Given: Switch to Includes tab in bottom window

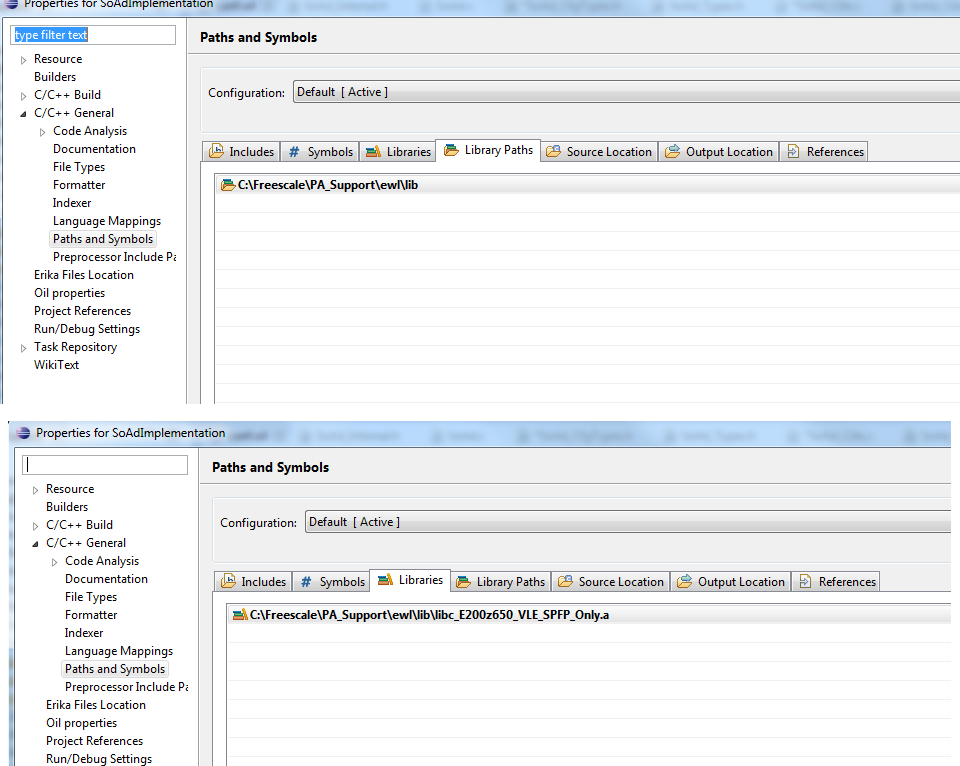Looking at the screenshot, I should tap(253, 581).
